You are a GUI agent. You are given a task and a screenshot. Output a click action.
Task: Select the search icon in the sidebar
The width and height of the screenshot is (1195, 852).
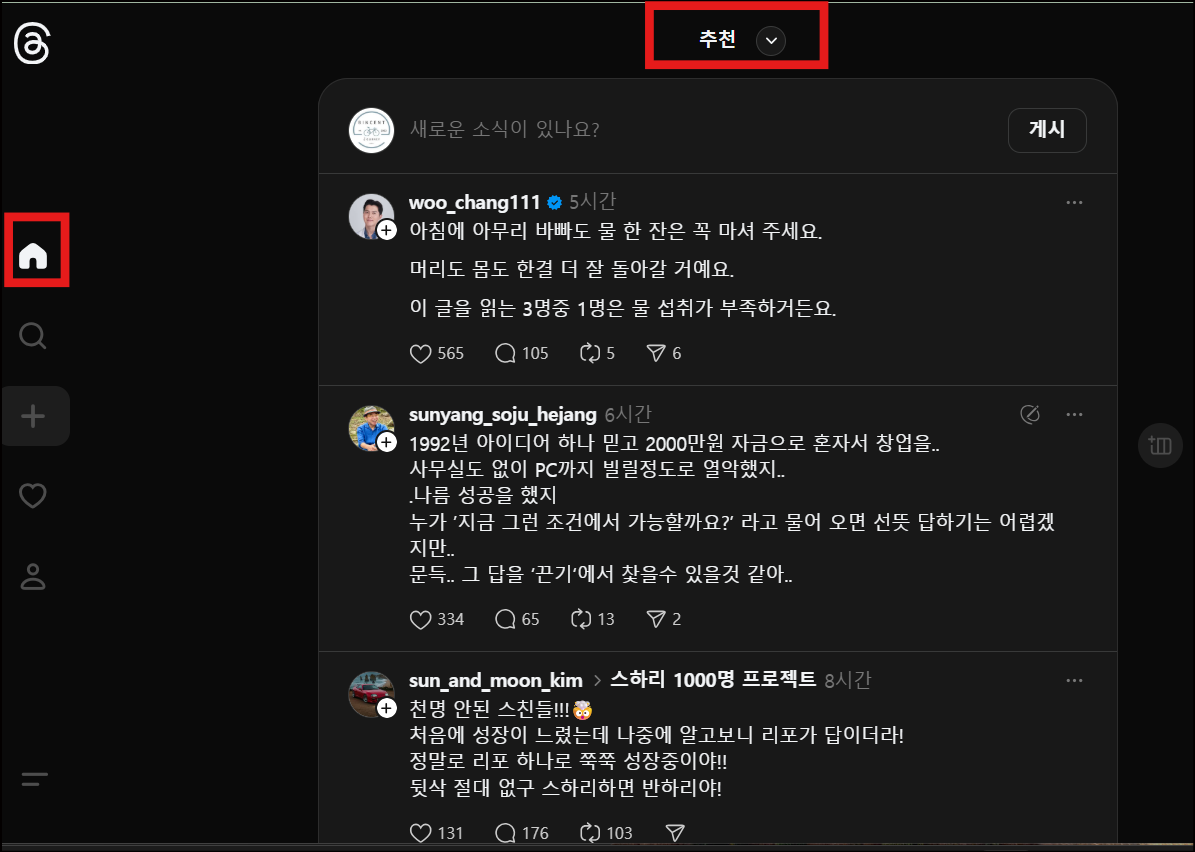33,335
